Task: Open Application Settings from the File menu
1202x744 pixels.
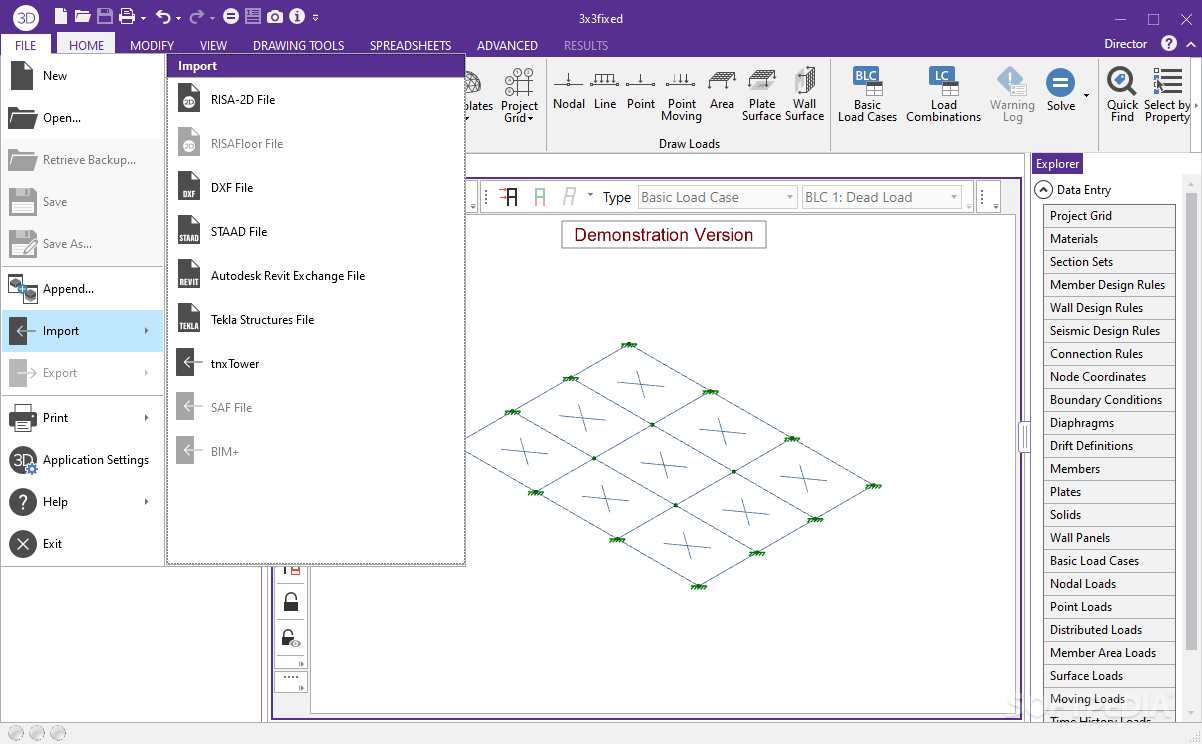Action: (x=82, y=460)
